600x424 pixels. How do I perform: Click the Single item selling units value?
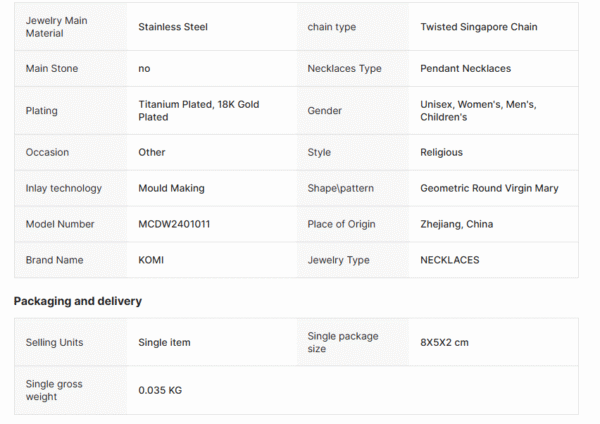point(164,343)
